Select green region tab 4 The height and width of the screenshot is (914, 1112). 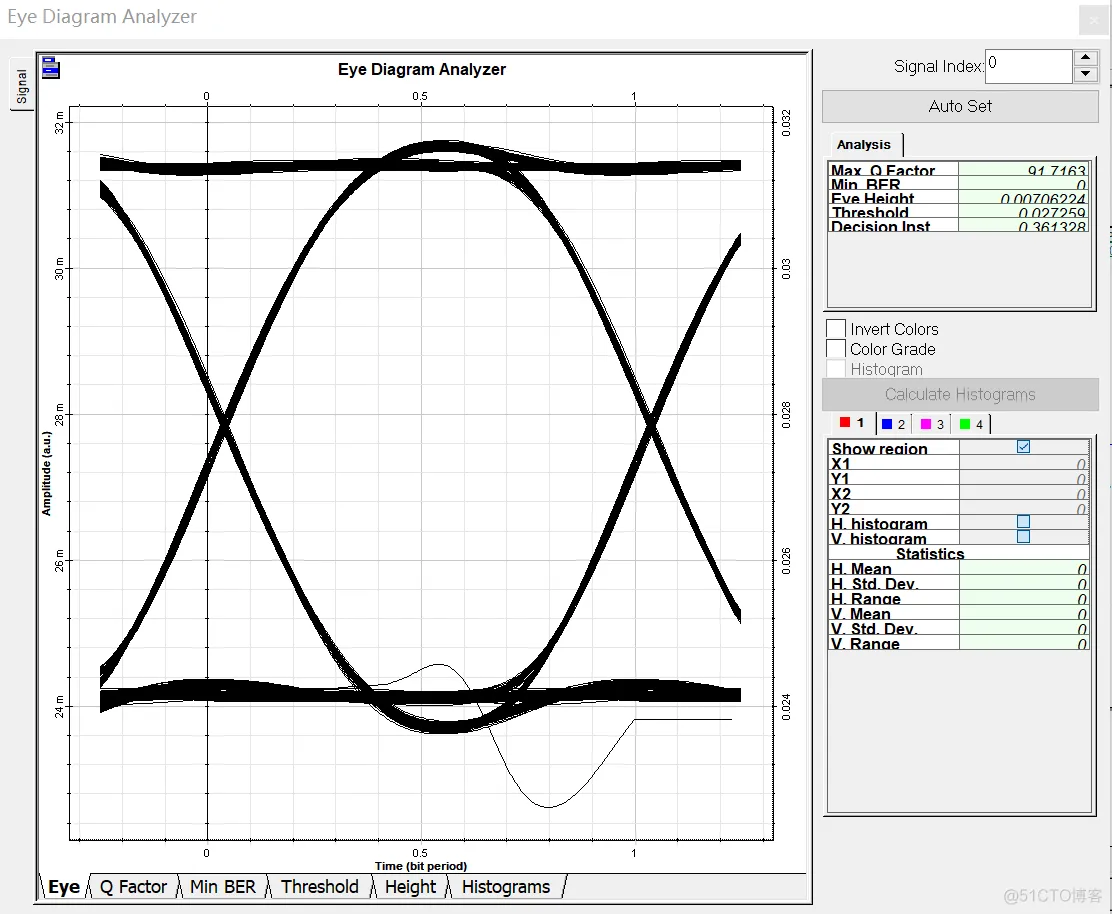(971, 424)
